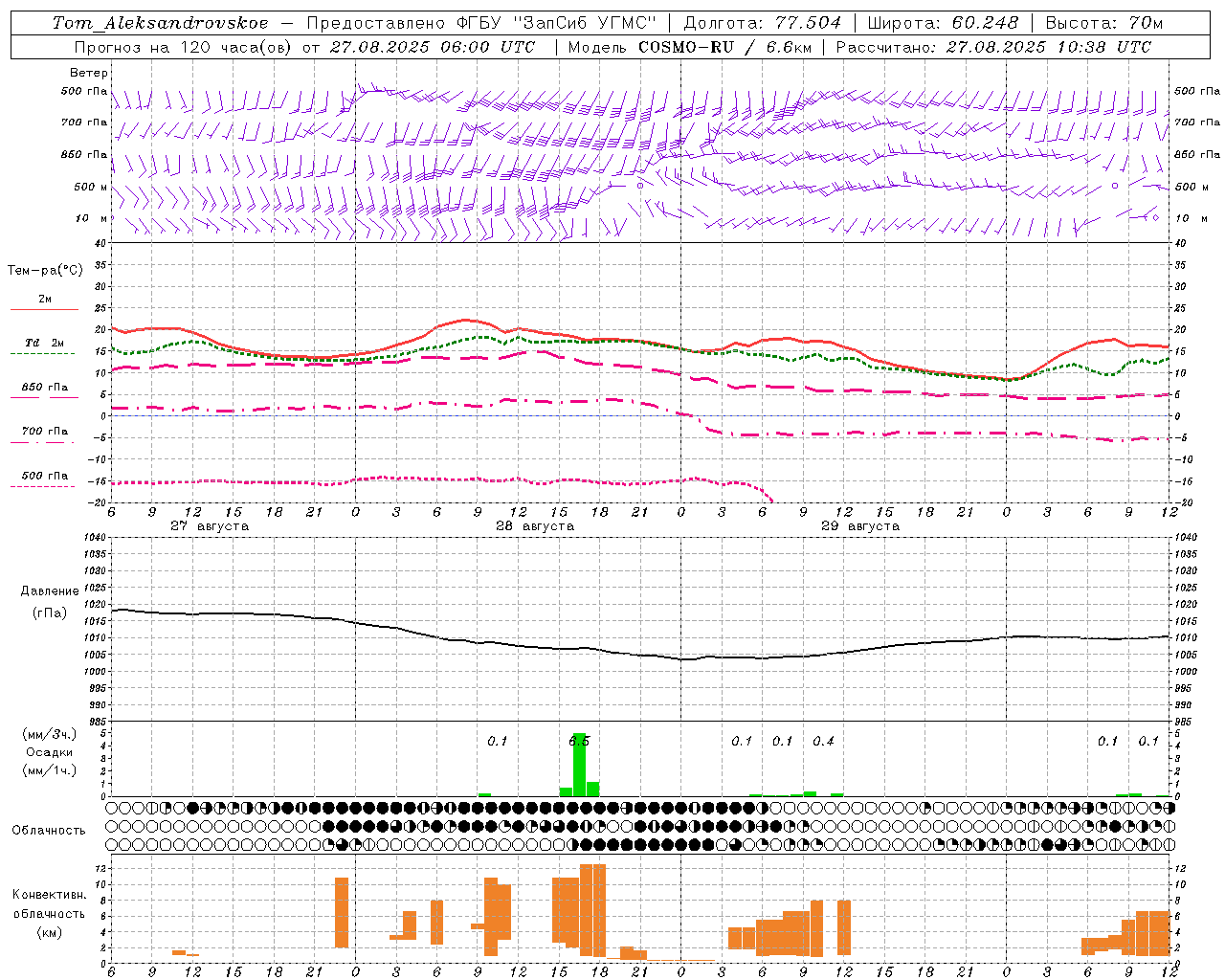Image resolution: width=1225 pixels, height=980 pixels.
Task: Click the 'Конвективн.' convective cloud label
Action: coord(49,895)
